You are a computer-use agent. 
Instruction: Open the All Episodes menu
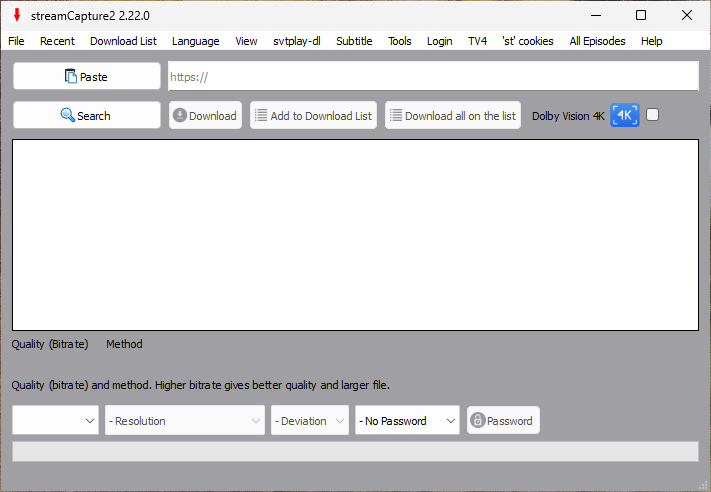pos(597,41)
